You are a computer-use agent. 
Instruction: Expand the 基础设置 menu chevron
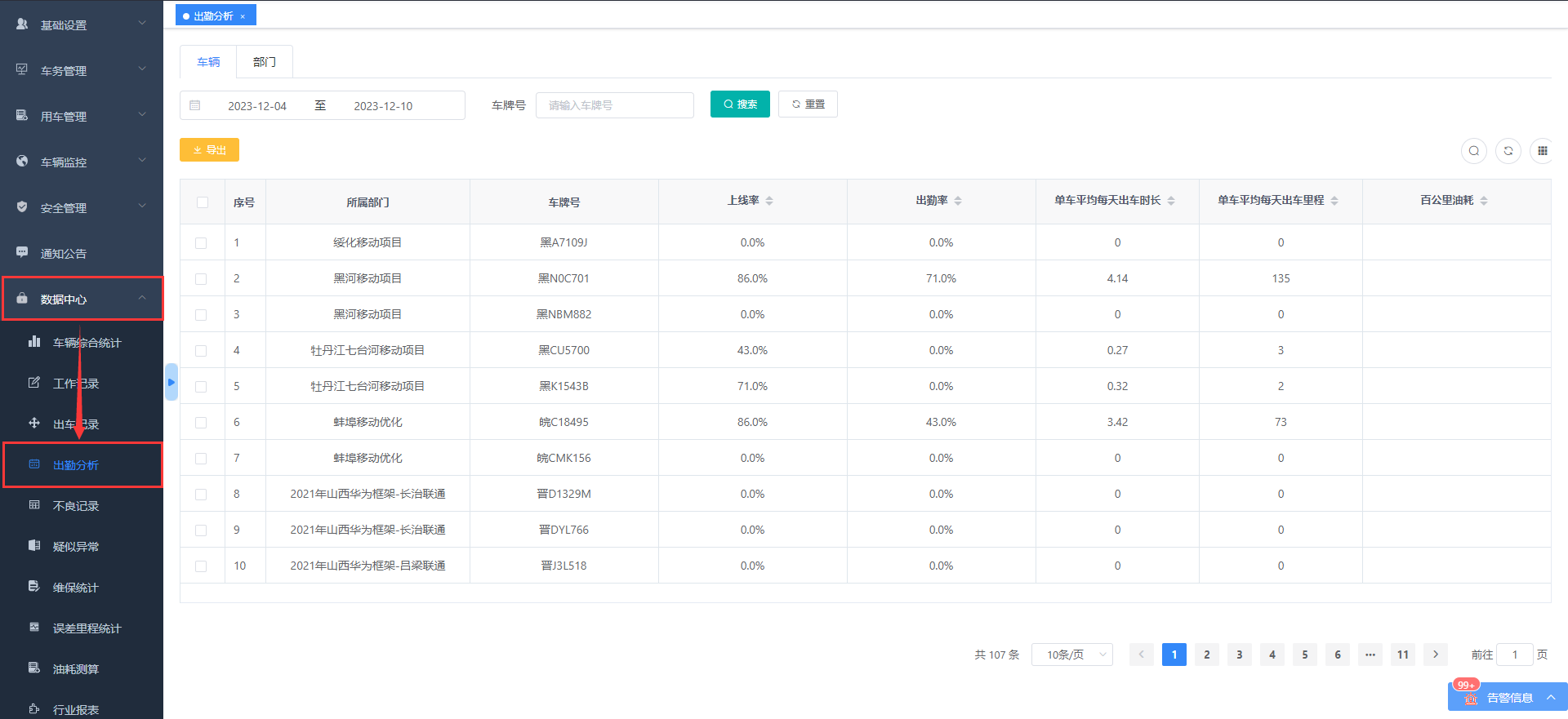point(142,24)
